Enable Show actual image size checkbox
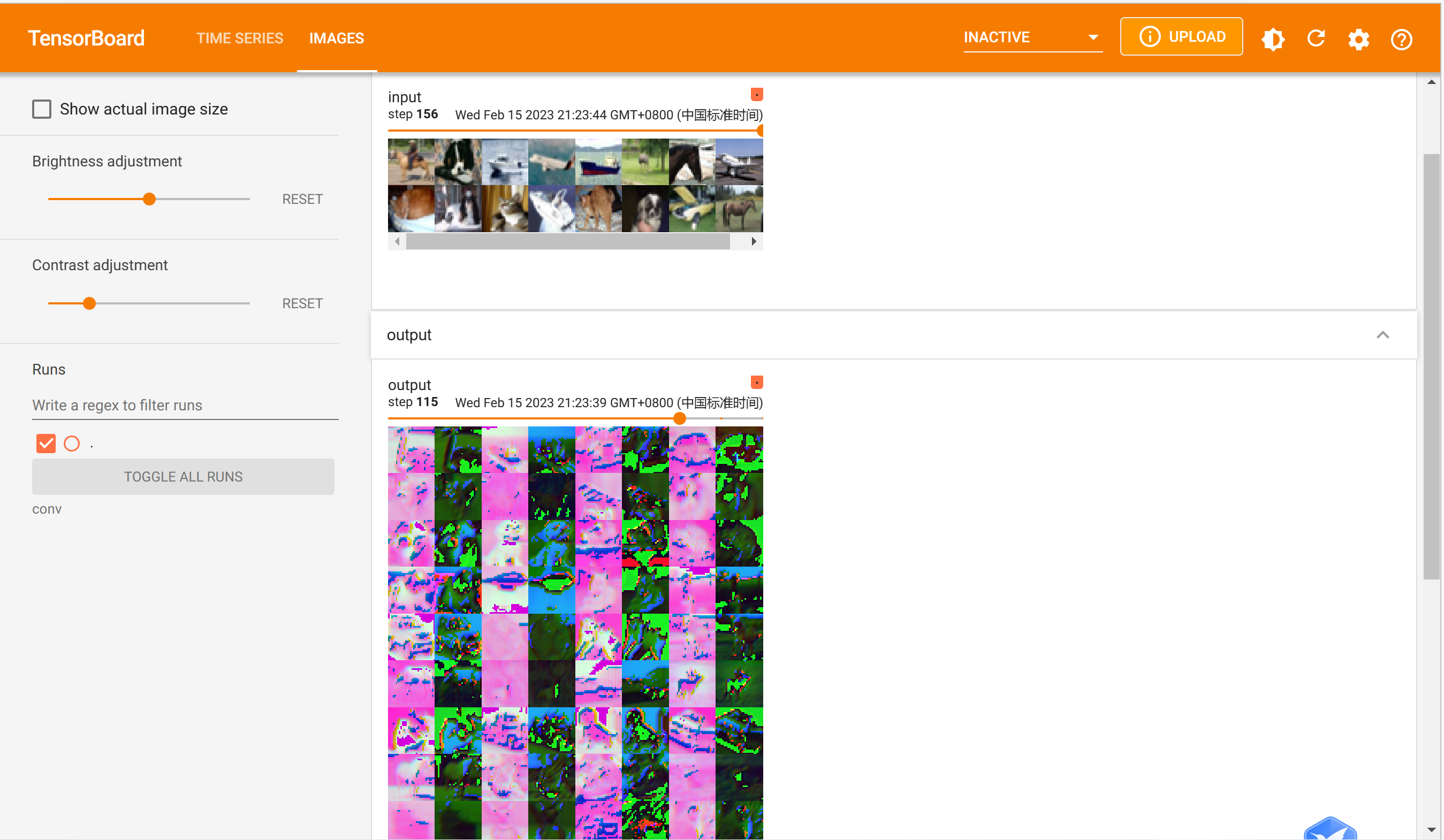 (42, 109)
